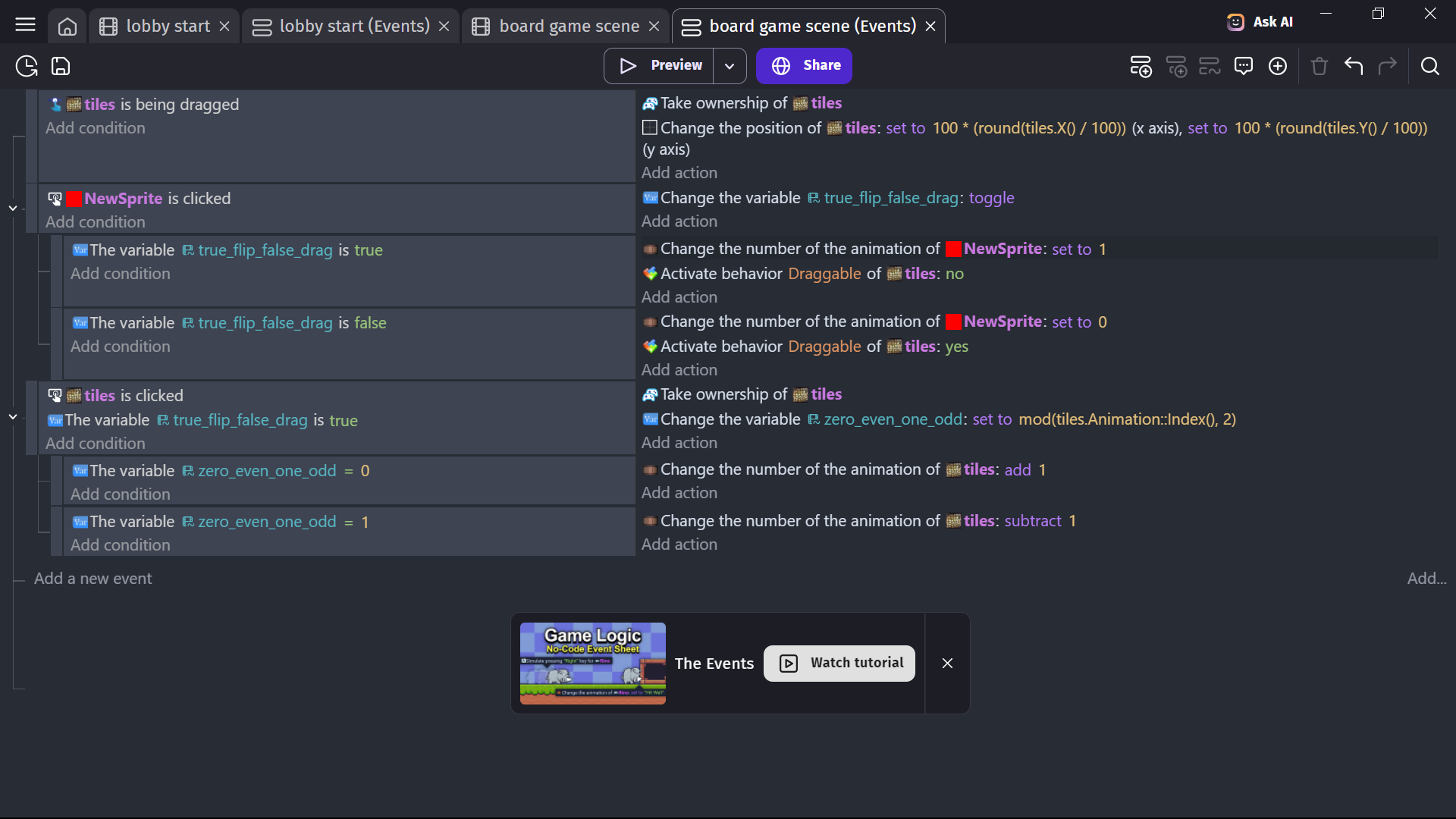
Task: Click the Game Logic tutorial thumbnail
Action: pyautogui.click(x=592, y=664)
